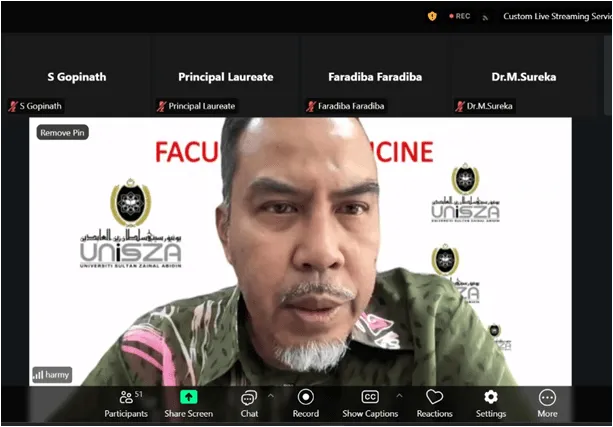Click the encryption shield icon

tap(432, 16)
